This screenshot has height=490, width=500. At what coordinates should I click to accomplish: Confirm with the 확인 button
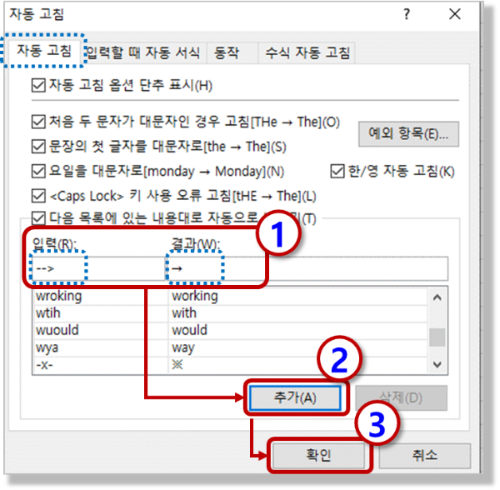(319, 455)
